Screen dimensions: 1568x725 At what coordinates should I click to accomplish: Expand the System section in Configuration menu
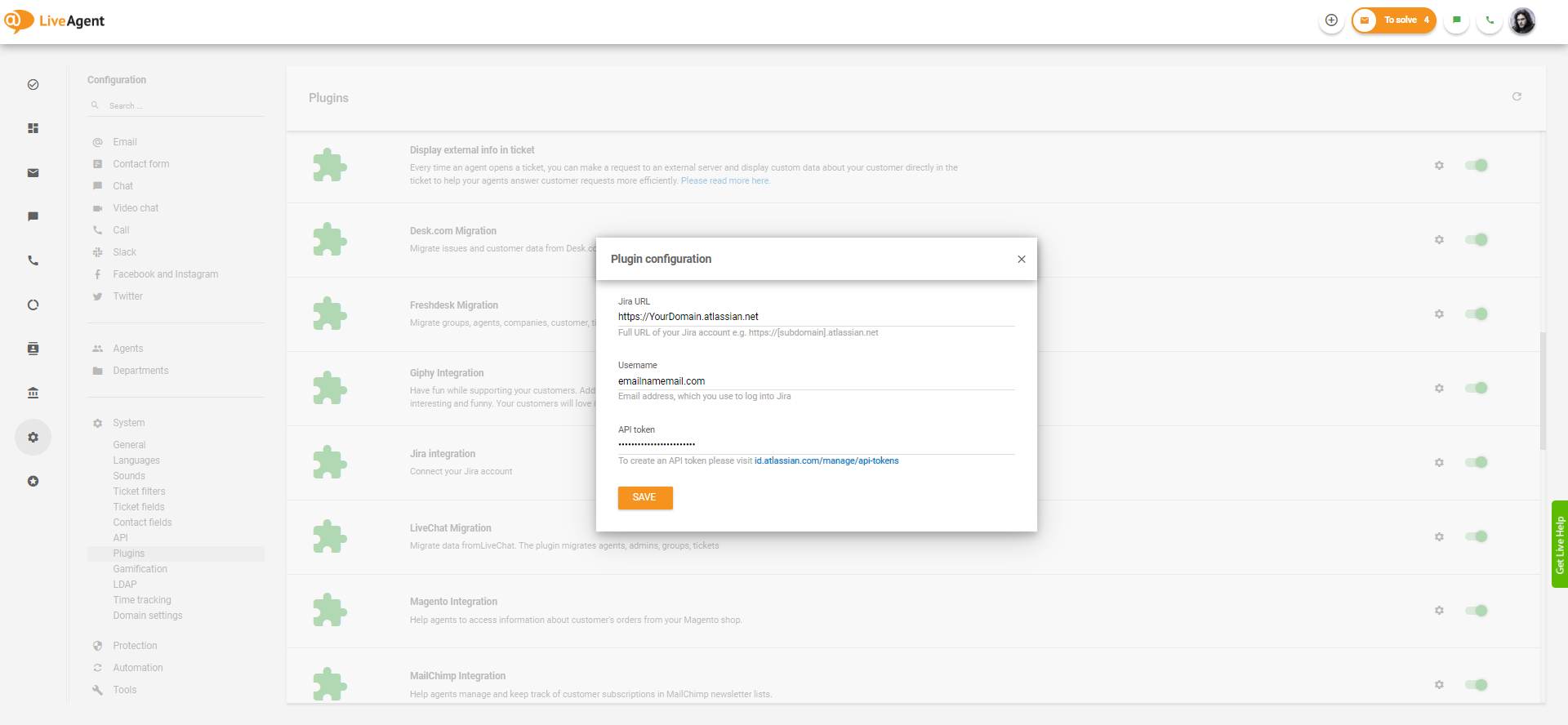pos(129,423)
